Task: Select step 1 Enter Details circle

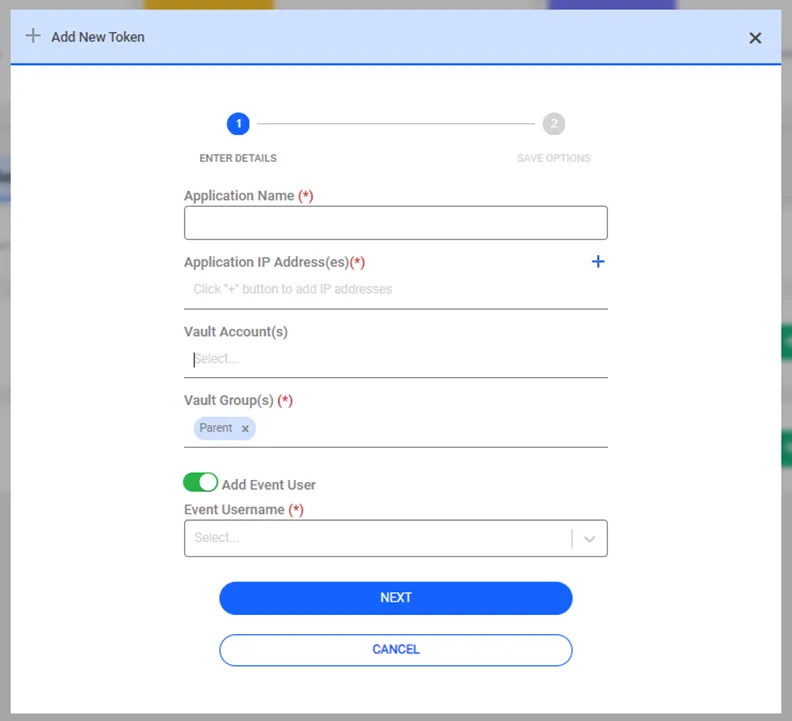Action: pyautogui.click(x=238, y=124)
